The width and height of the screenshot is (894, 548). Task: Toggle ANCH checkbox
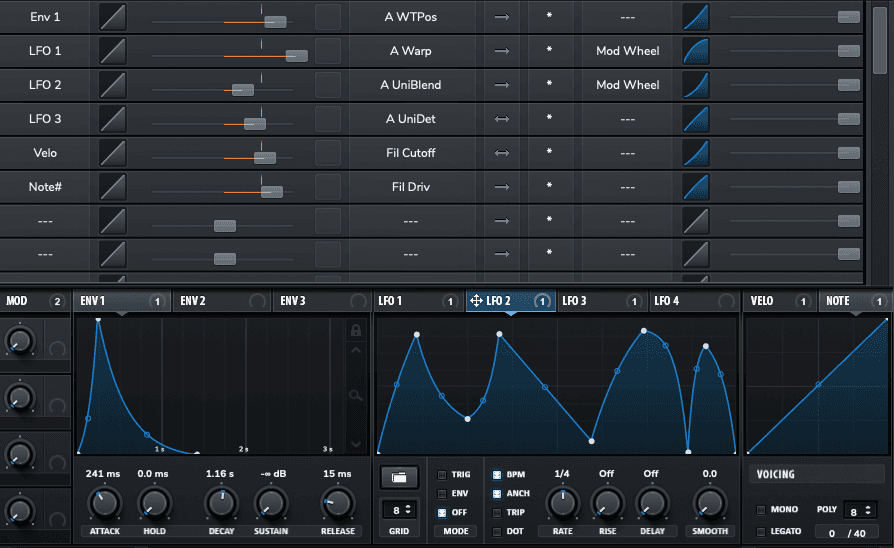[x=497, y=493]
